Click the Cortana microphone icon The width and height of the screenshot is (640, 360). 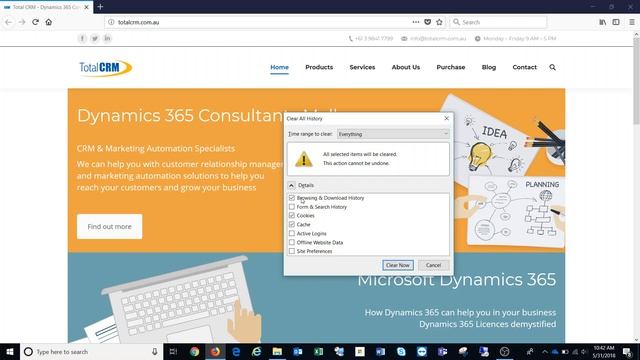[155, 351]
